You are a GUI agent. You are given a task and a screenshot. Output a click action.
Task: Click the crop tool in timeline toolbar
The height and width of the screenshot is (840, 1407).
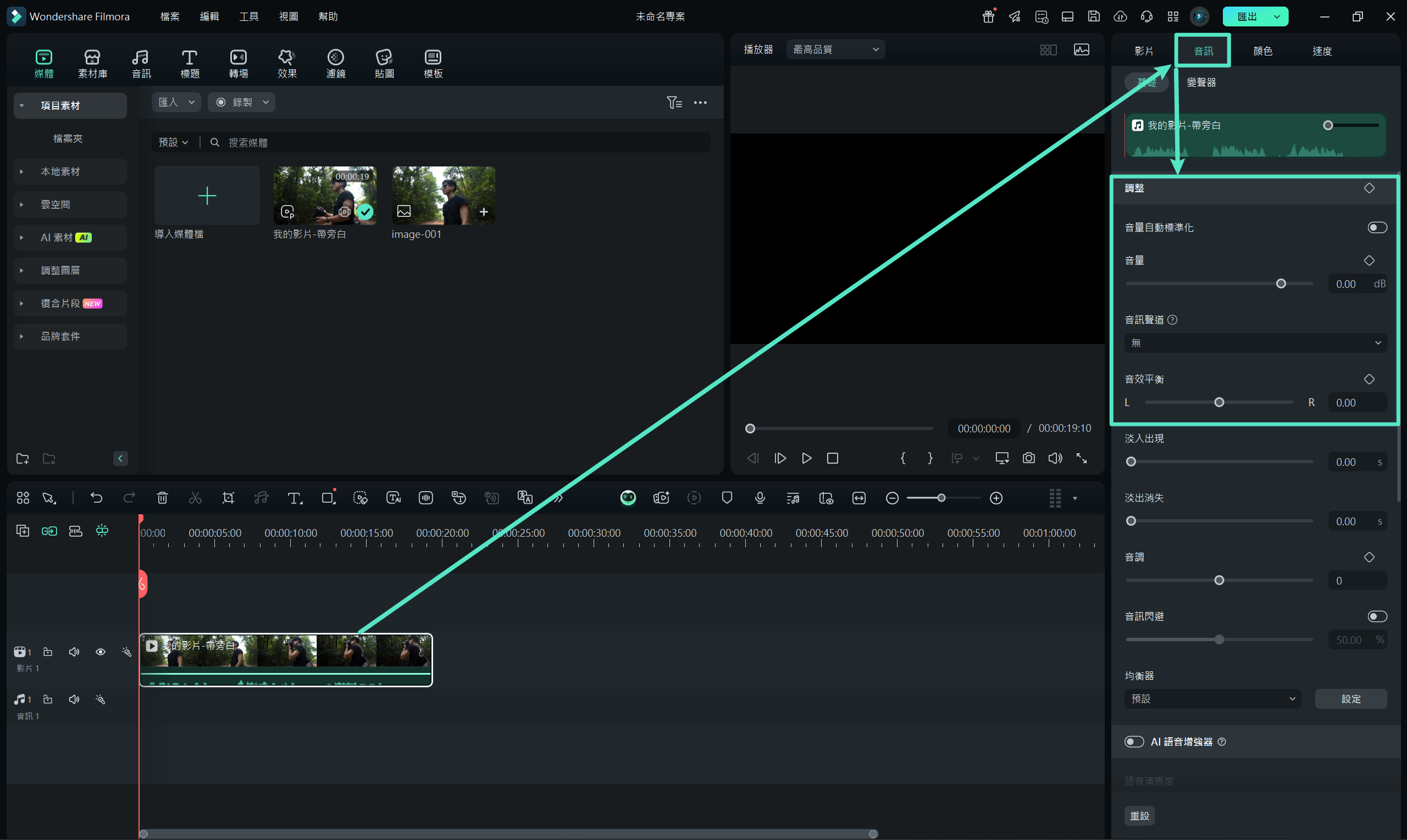(x=228, y=498)
